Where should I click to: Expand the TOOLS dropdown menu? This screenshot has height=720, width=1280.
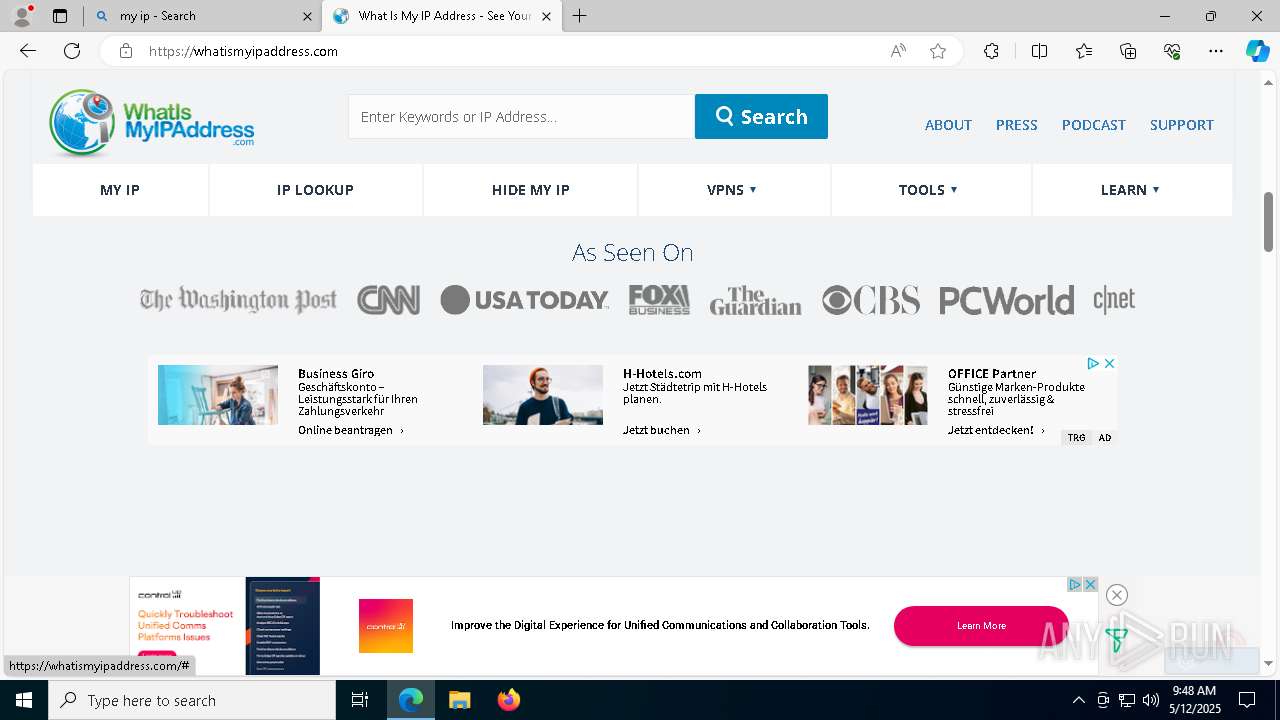929,190
